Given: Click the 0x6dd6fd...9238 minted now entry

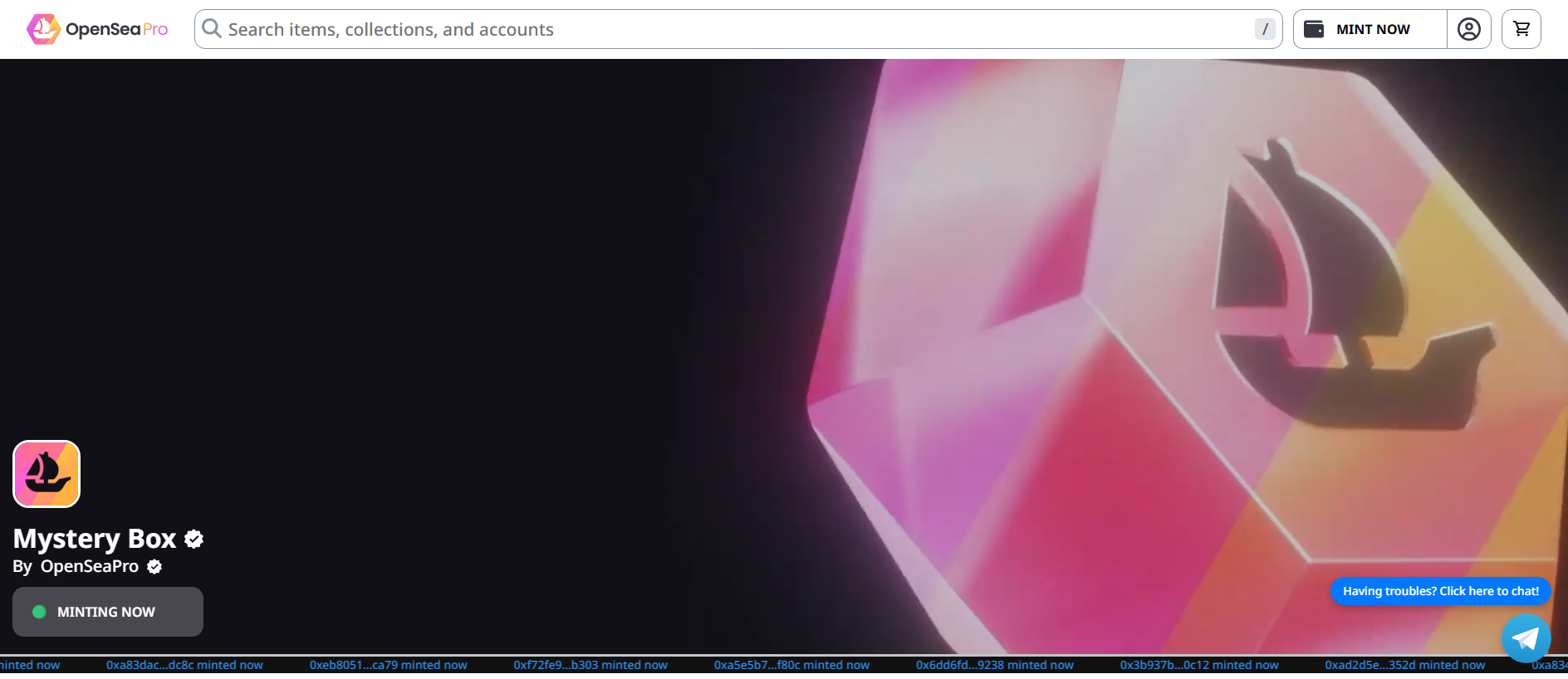Looking at the screenshot, I should tap(995, 665).
